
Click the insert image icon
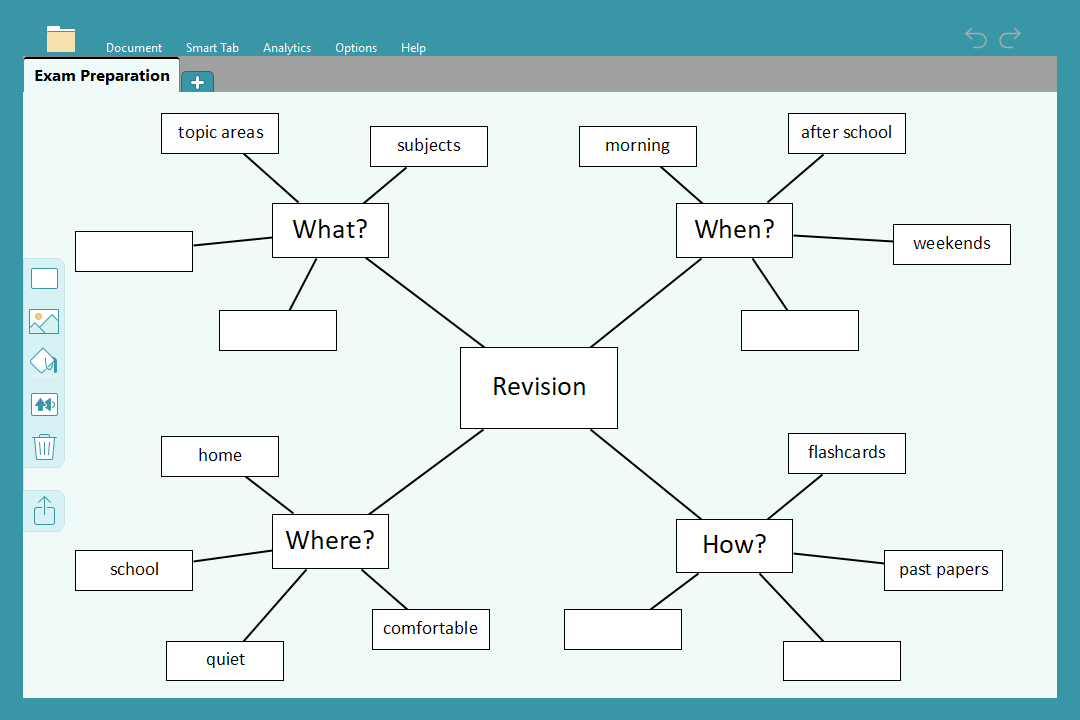[x=44, y=321]
